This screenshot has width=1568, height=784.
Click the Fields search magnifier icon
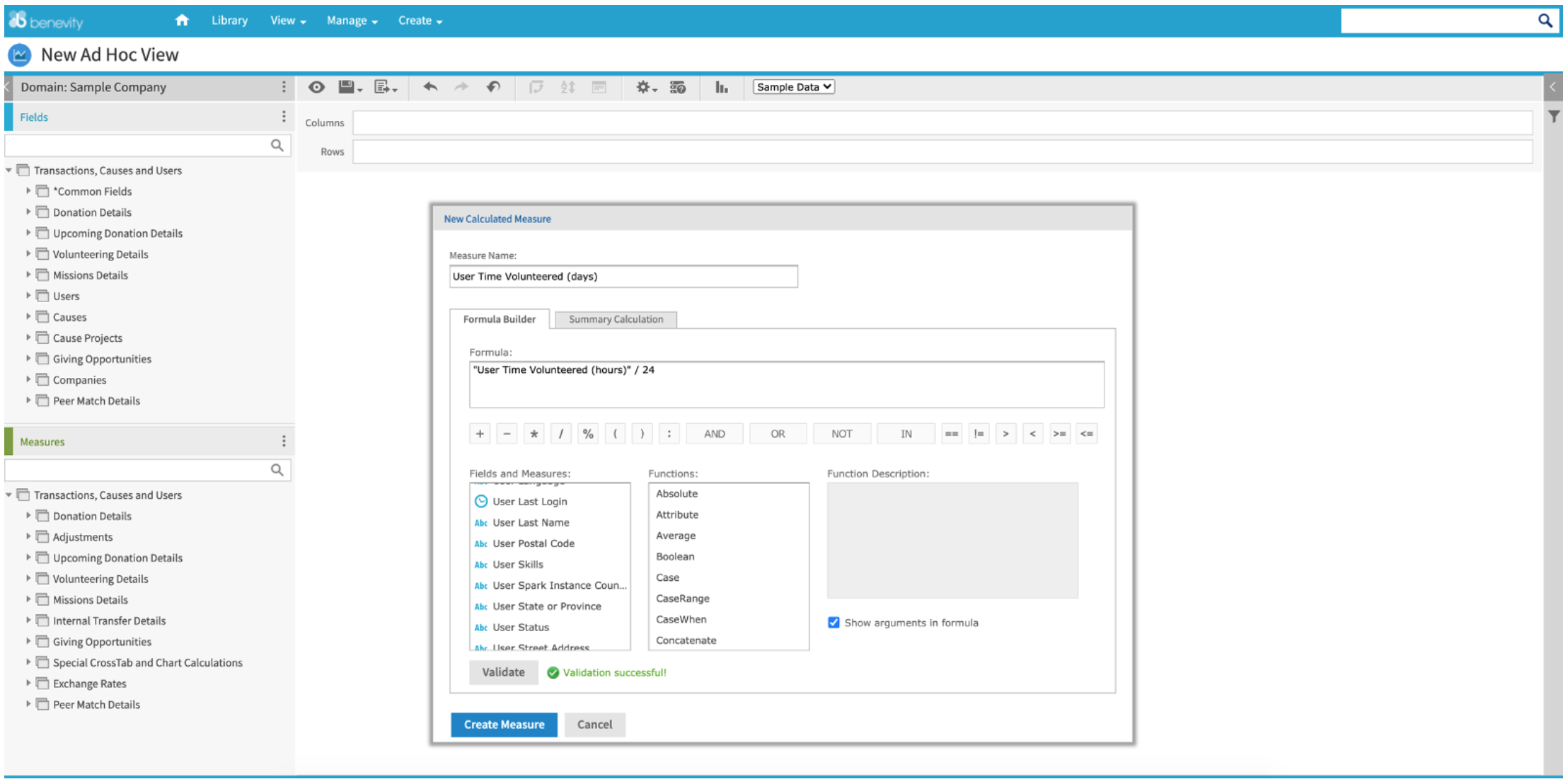(x=277, y=145)
